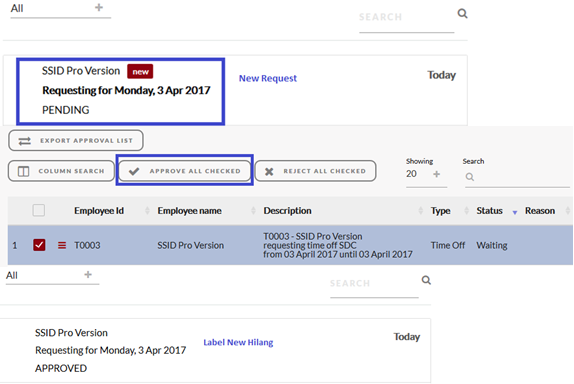Screen dimensions: 574x384
Task: Sort by the Description column arrows
Action: tap(421, 210)
